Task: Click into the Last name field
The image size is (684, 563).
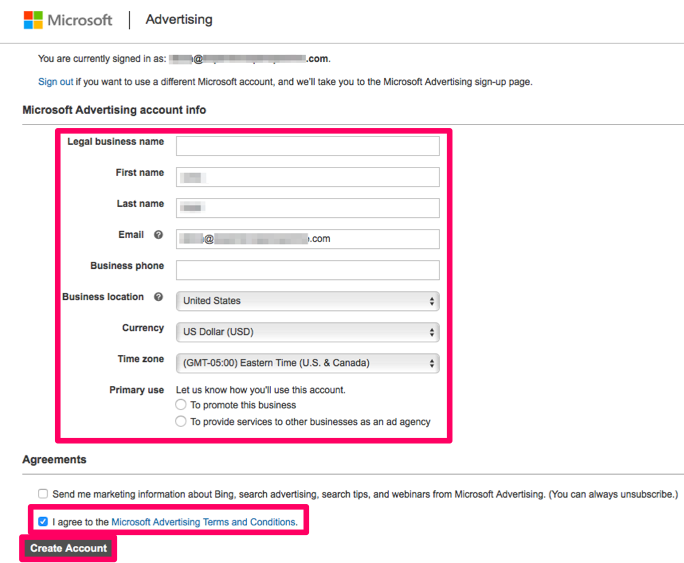Action: [308, 208]
